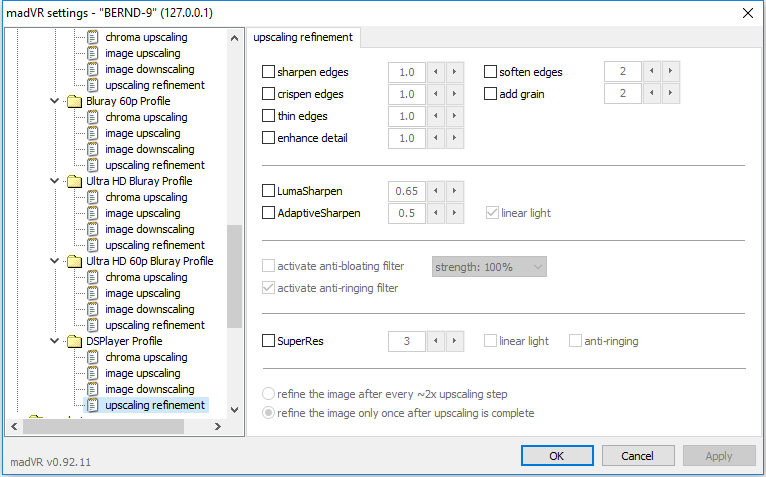Click the DSPlayer Profile folder icon
The height and width of the screenshot is (477, 766).
click(x=74, y=341)
